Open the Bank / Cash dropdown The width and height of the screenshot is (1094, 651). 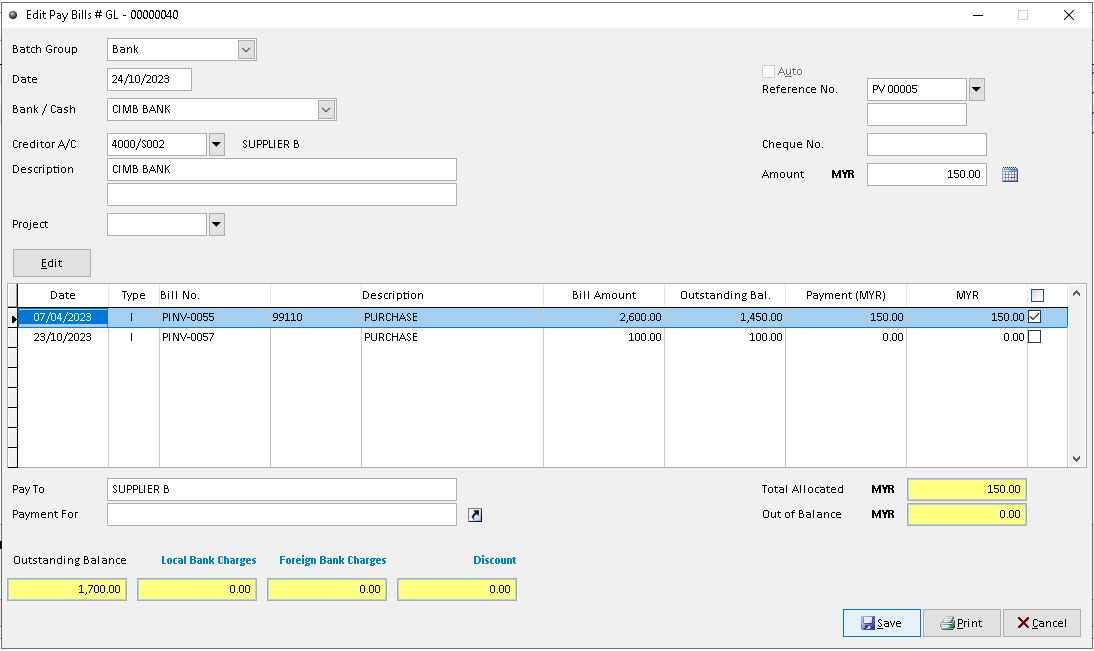(326, 110)
